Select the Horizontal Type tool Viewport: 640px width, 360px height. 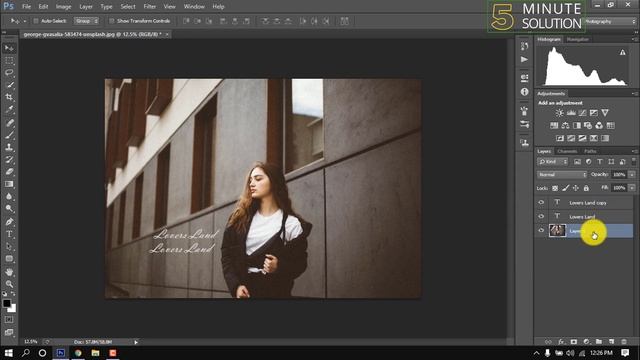coord(9,234)
